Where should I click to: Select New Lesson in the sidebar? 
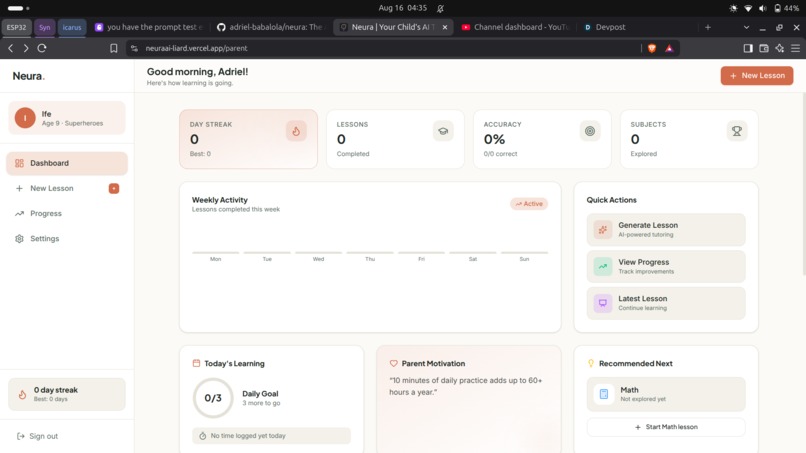pyautogui.click(x=67, y=188)
